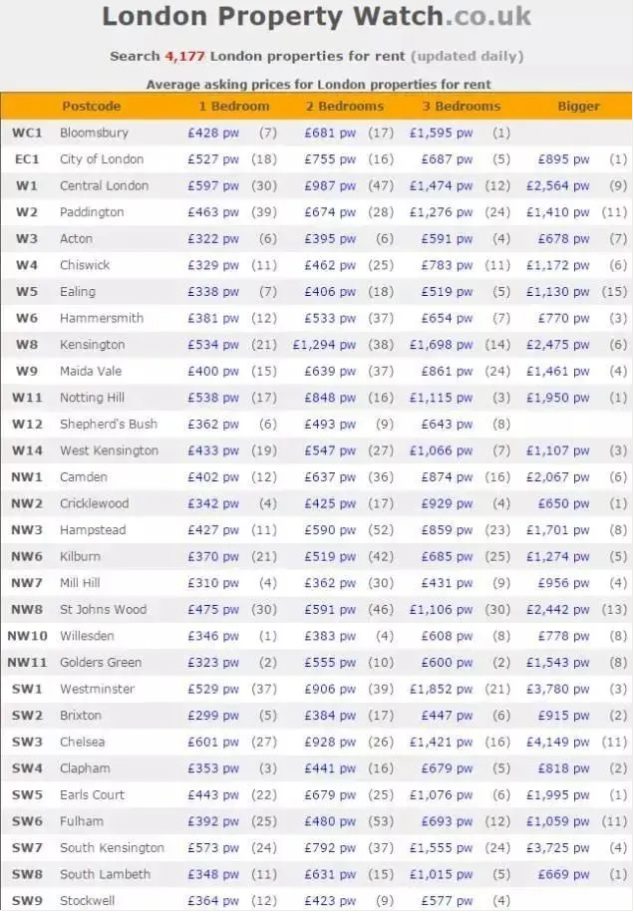The height and width of the screenshot is (915, 634).
Task: Click City of London postcode name
Action: (101, 159)
